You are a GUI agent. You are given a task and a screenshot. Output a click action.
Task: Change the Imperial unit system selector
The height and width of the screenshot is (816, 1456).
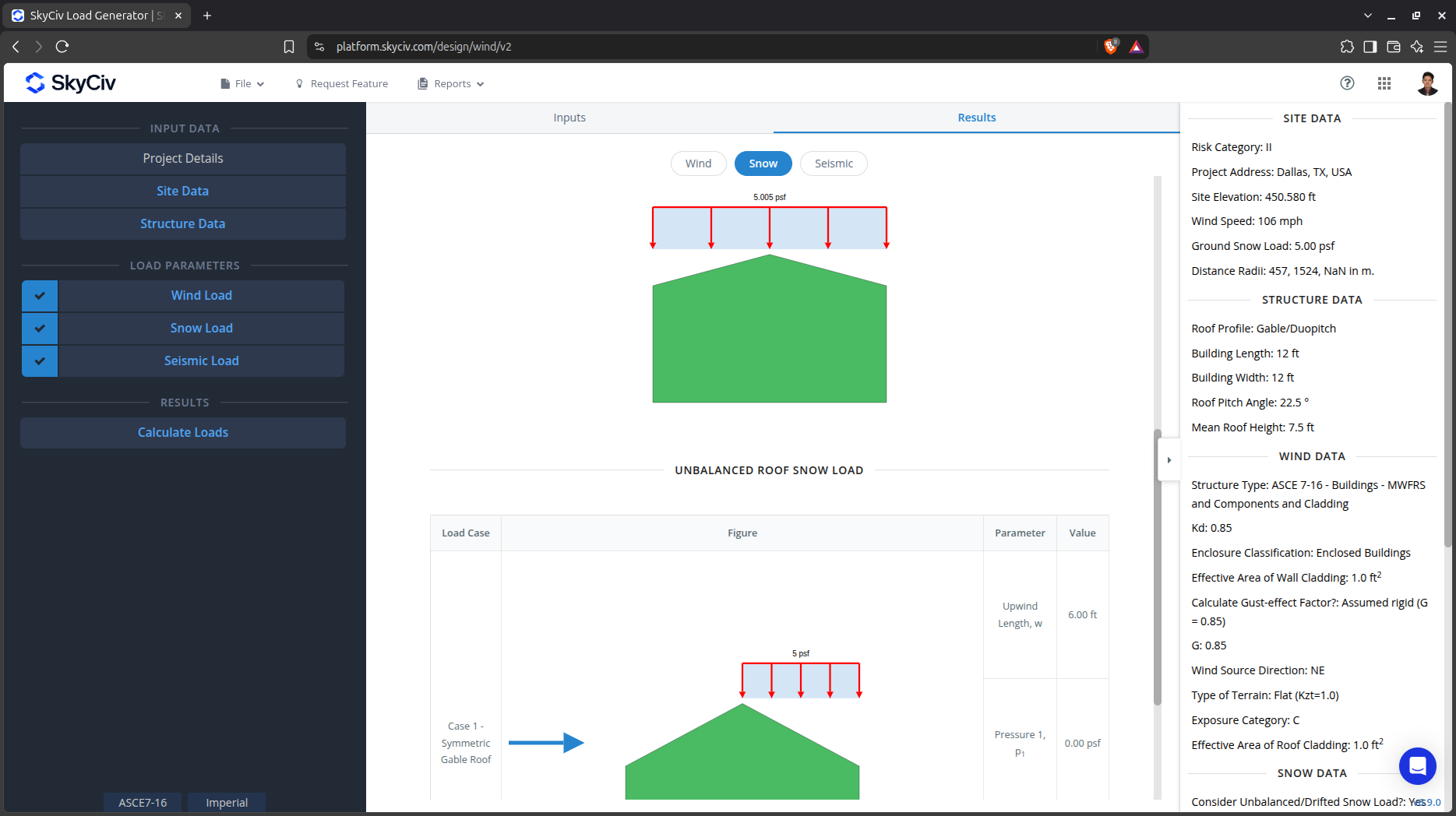pos(227,802)
